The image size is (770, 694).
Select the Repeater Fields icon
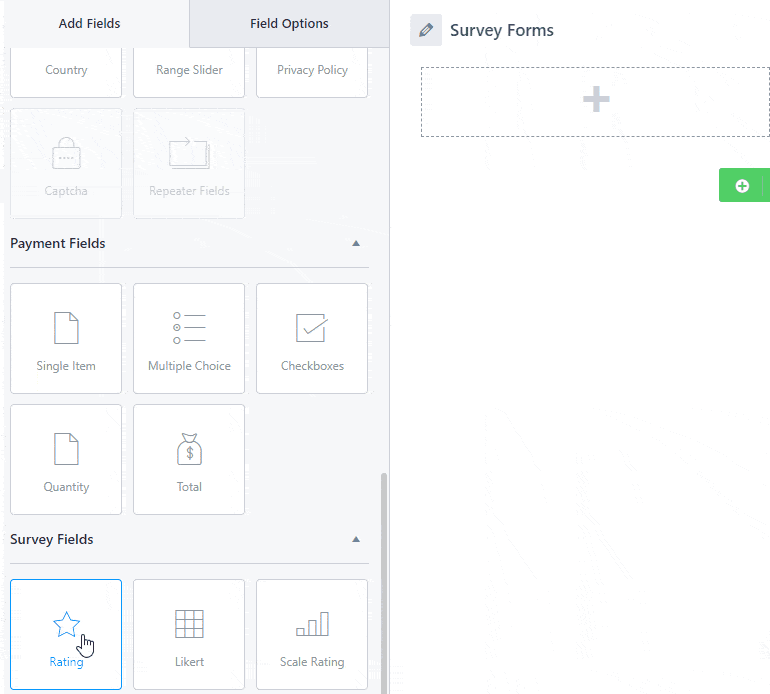click(x=189, y=153)
